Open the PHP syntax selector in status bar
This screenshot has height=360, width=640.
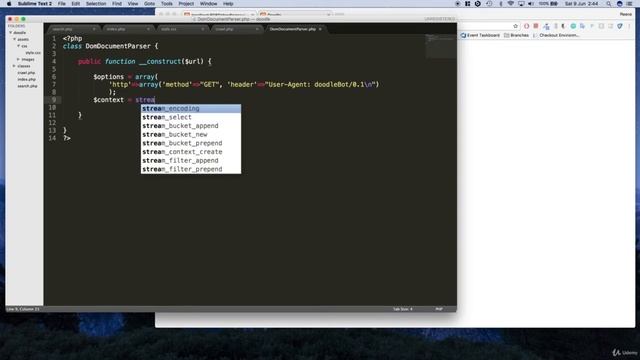coord(439,309)
